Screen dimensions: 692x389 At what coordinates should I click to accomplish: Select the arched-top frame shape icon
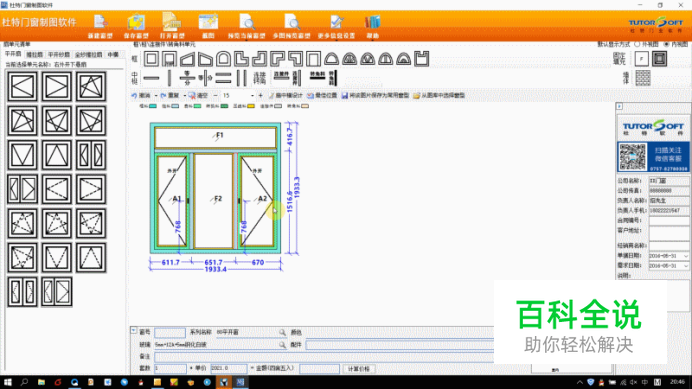pyautogui.click(x=223, y=59)
